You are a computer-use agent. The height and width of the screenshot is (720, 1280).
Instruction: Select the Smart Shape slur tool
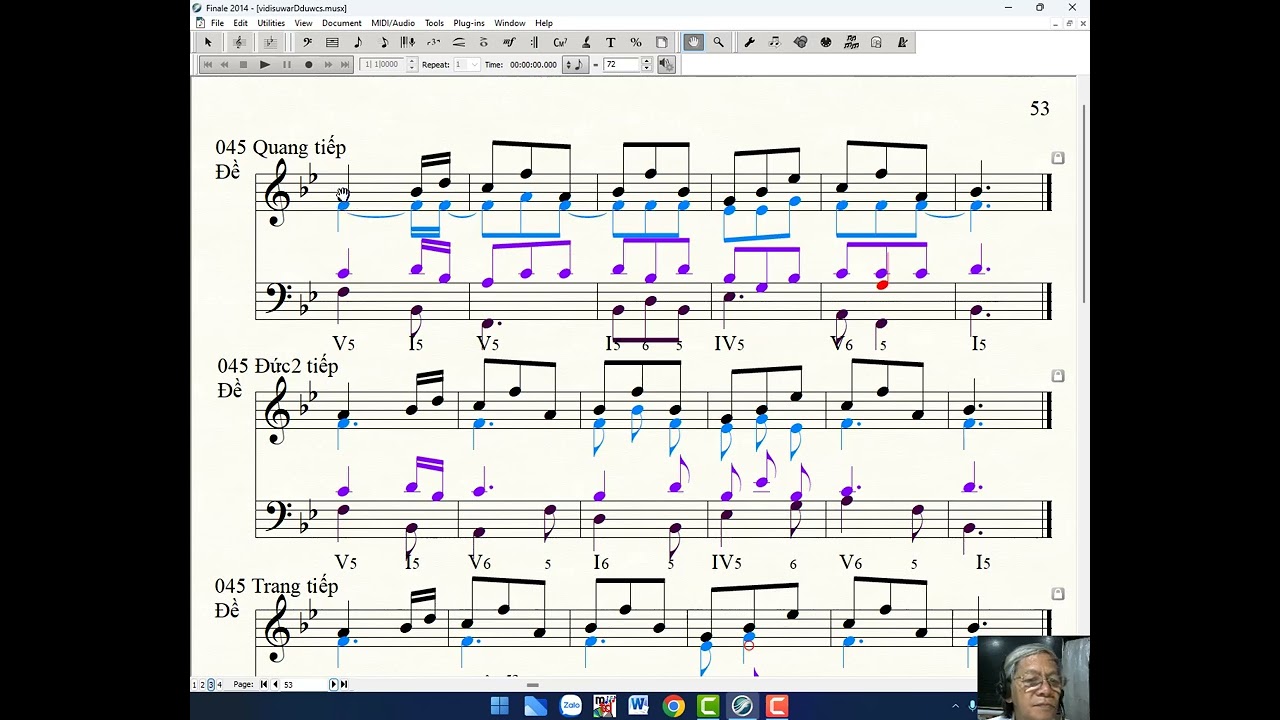[459, 42]
